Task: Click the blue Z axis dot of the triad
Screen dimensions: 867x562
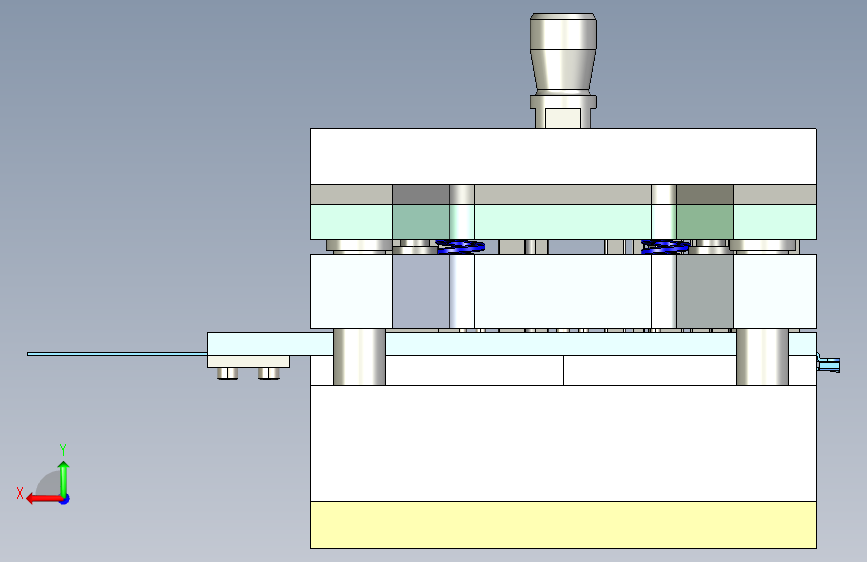Action: [x=65, y=499]
